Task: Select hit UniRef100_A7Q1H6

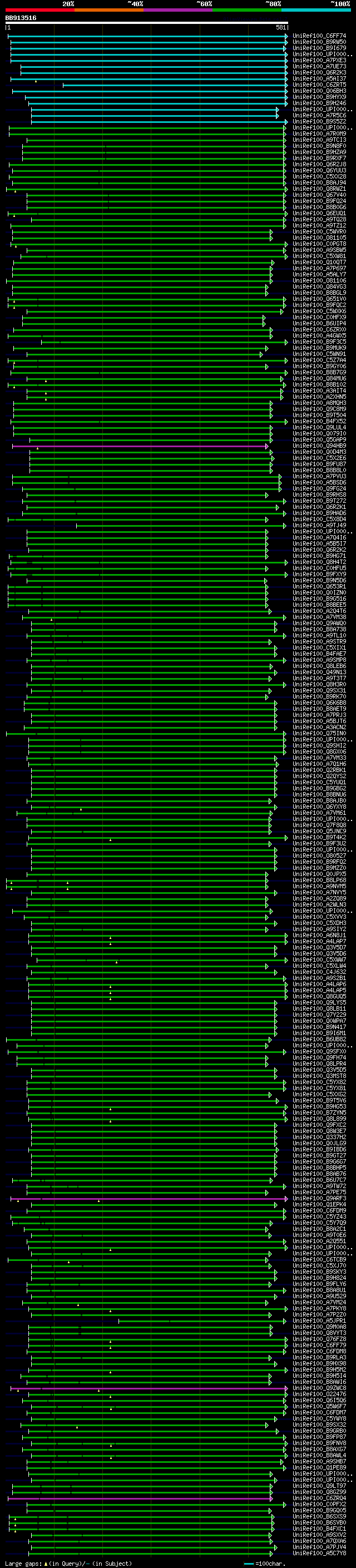Action: (x=319, y=764)
